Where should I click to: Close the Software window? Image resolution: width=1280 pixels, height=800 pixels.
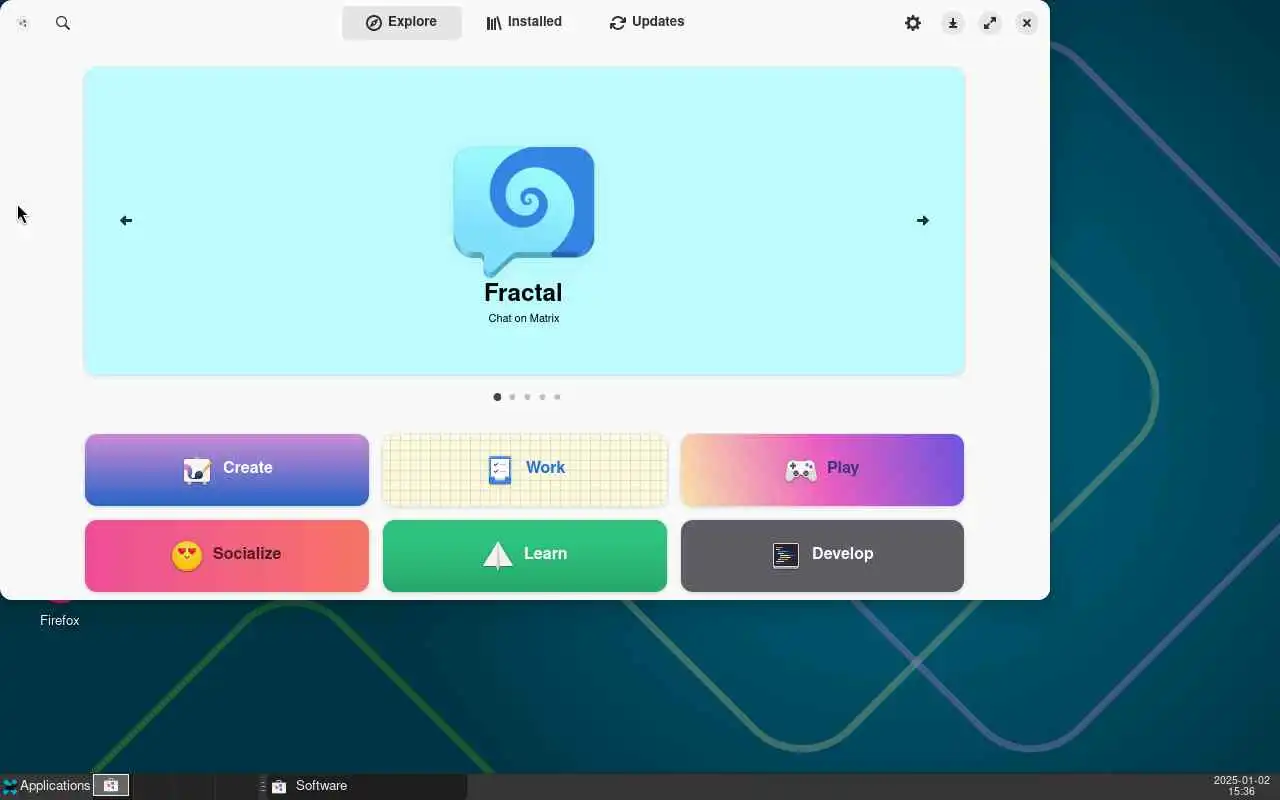1027,23
